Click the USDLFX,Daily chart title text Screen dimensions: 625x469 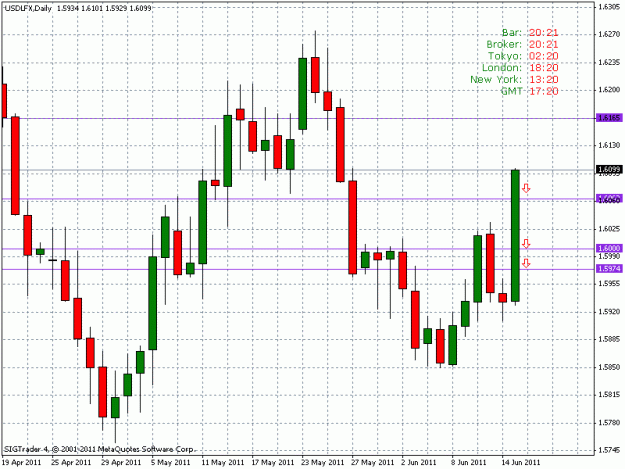point(28,8)
